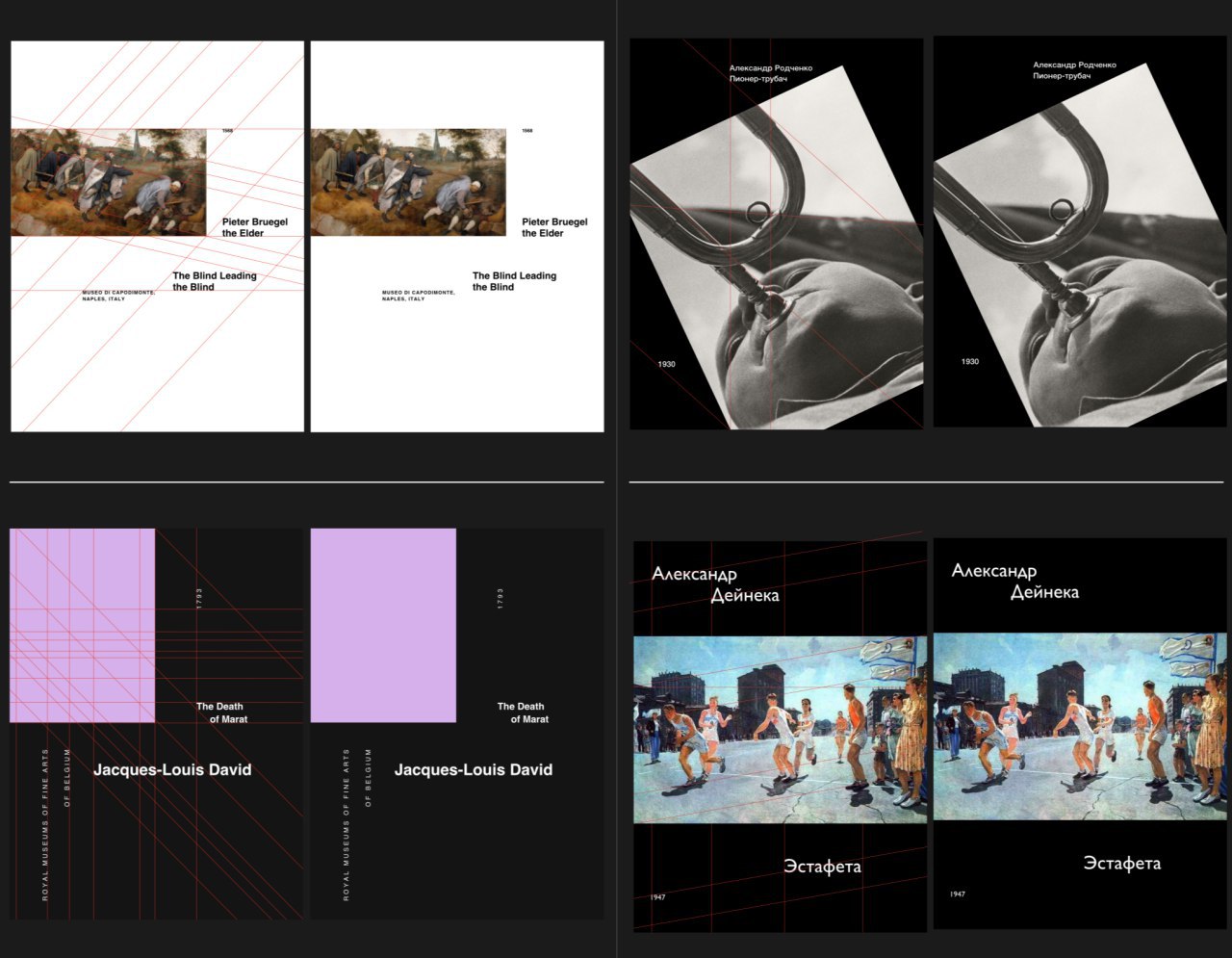Select Deineka relay painting without guidelines
Image resolution: width=1232 pixels, height=958 pixels.
1081,727
